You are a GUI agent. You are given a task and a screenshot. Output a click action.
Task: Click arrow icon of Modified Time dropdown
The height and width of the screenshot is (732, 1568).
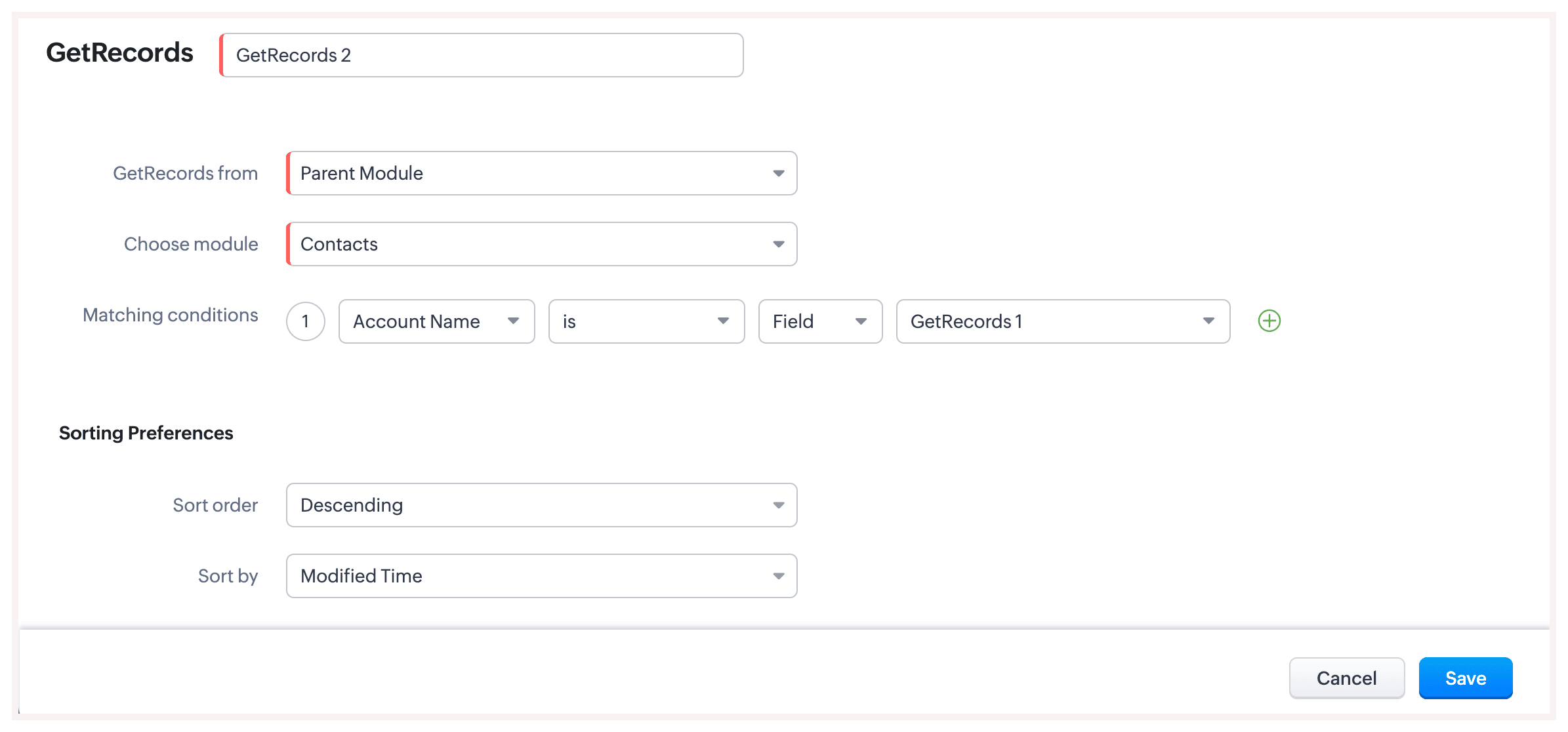pyautogui.click(x=778, y=577)
